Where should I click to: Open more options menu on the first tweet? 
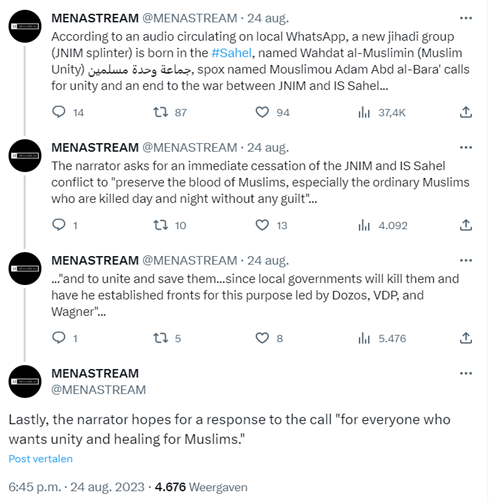[466, 18]
